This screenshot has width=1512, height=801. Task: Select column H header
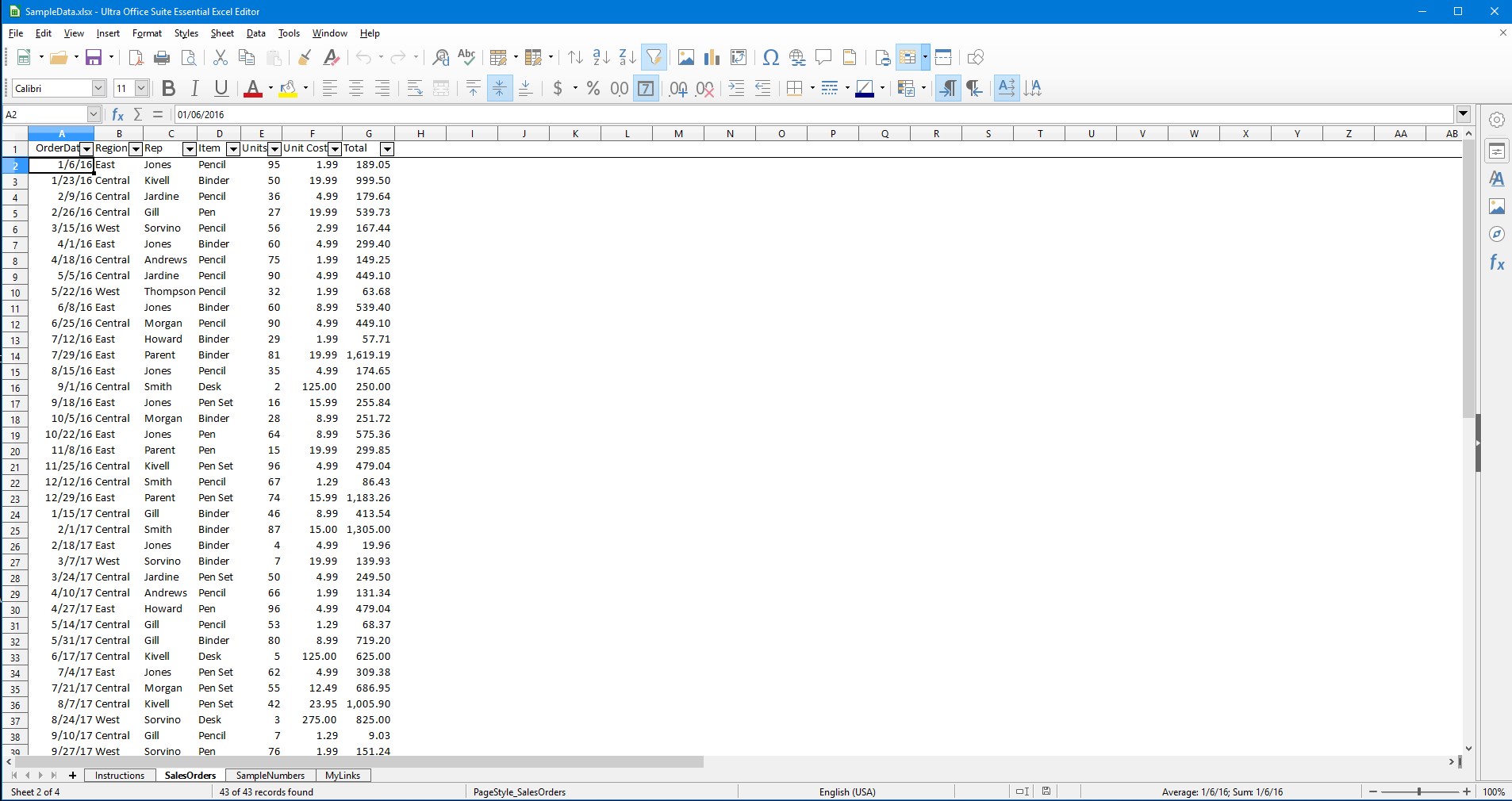(420, 133)
